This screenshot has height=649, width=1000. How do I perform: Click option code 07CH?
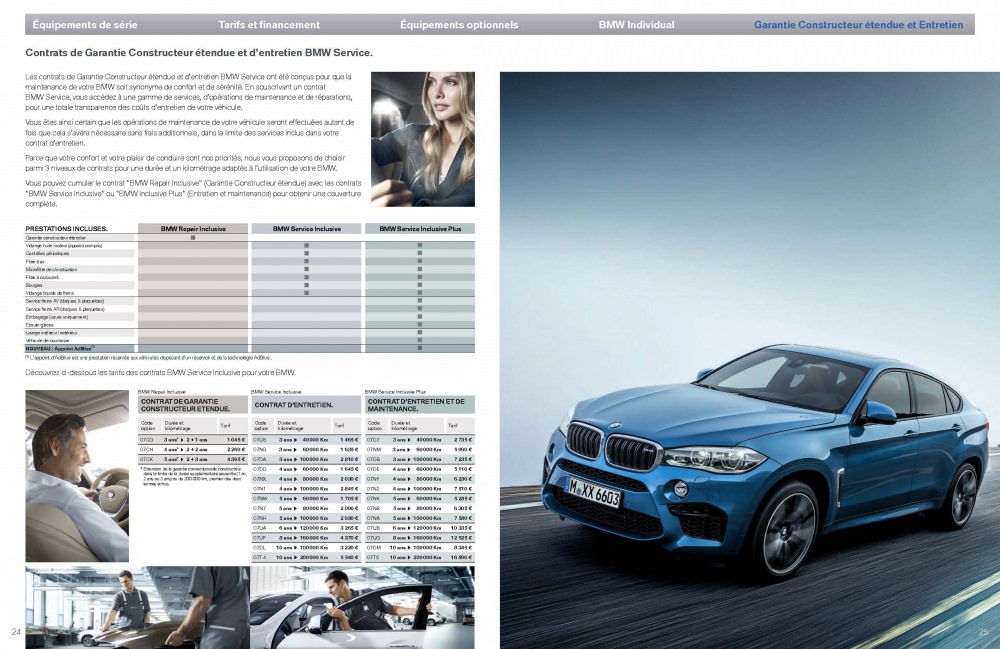click(147, 449)
